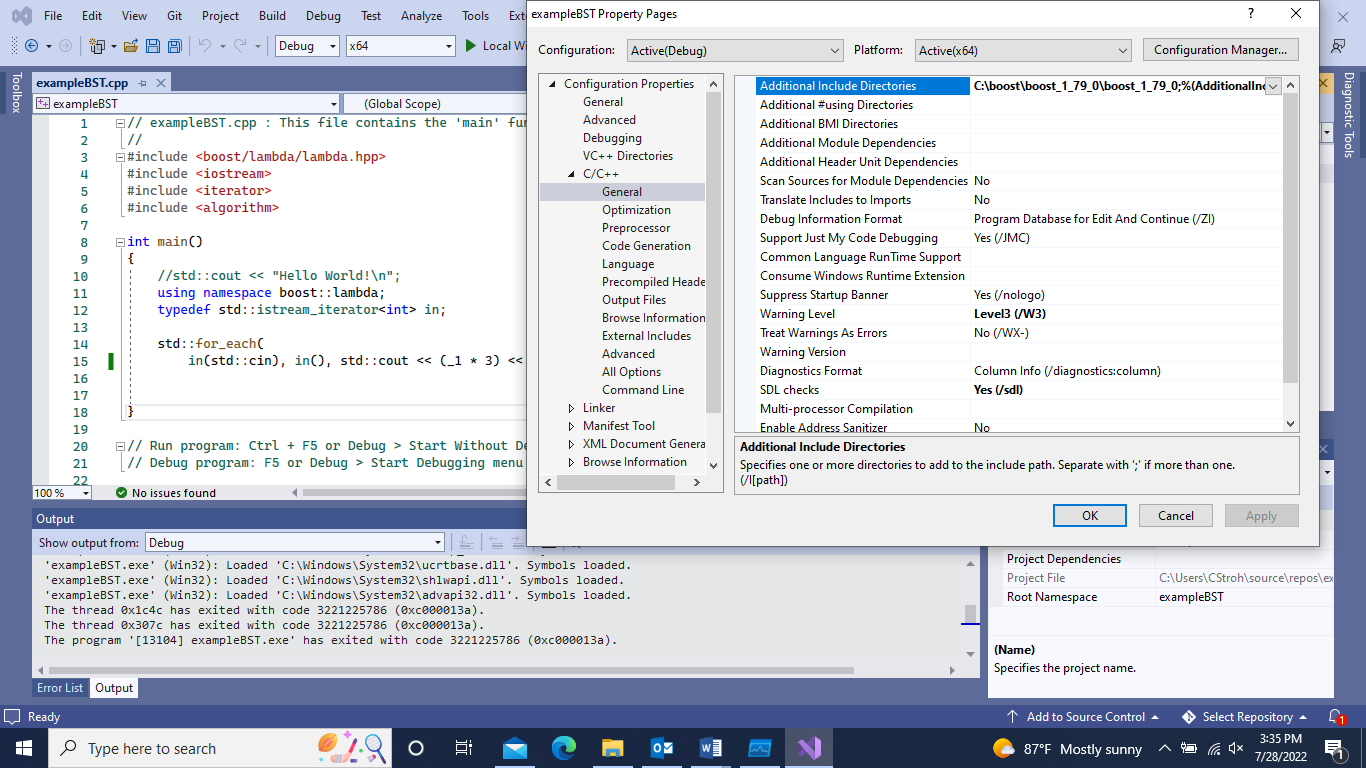Open File Explorer from the taskbar
The height and width of the screenshot is (768, 1366).
pyautogui.click(x=613, y=748)
